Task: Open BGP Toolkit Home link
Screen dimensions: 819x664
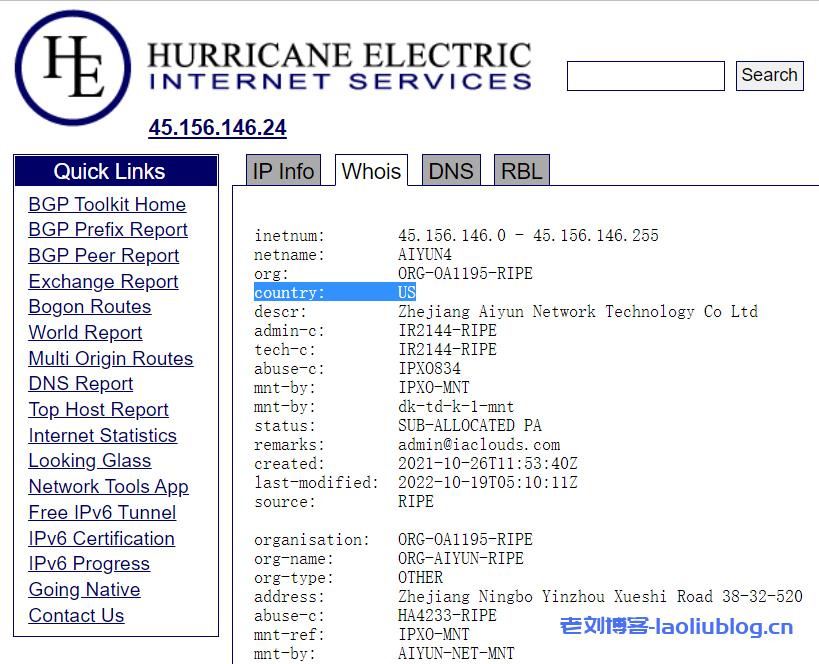Action: [107, 205]
